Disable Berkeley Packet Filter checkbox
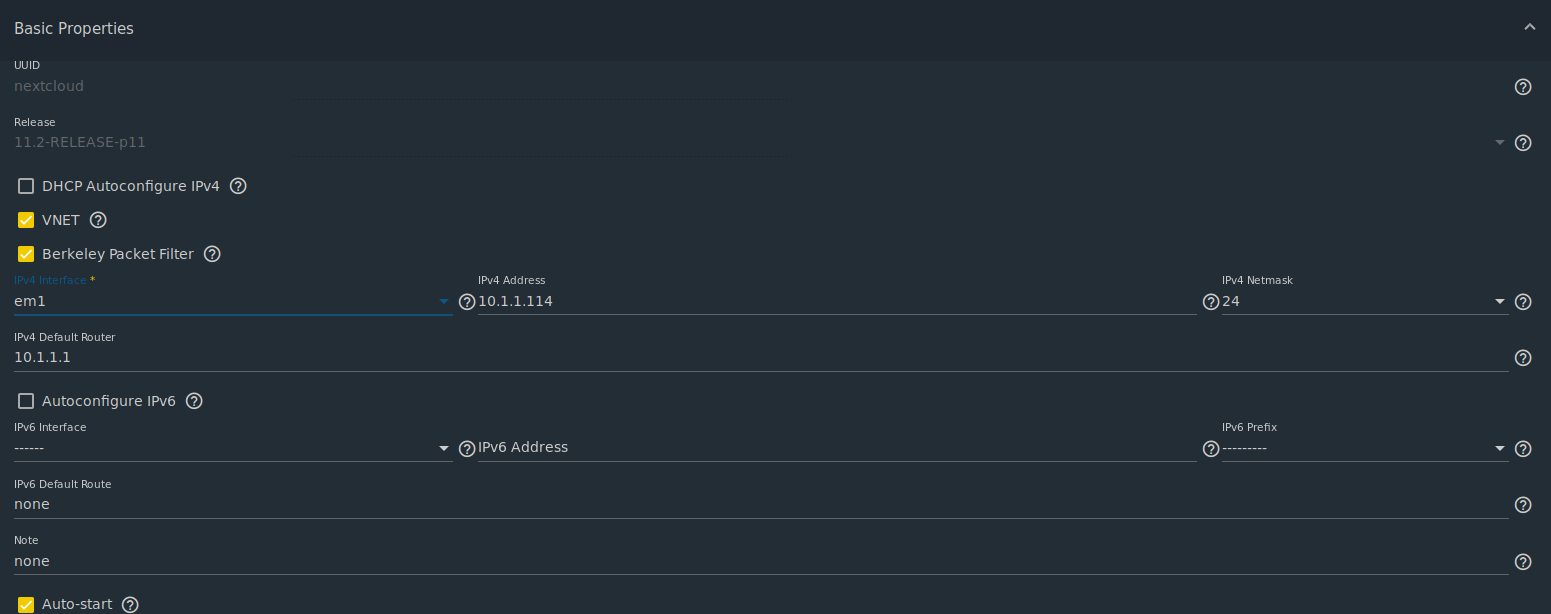 coord(26,254)
